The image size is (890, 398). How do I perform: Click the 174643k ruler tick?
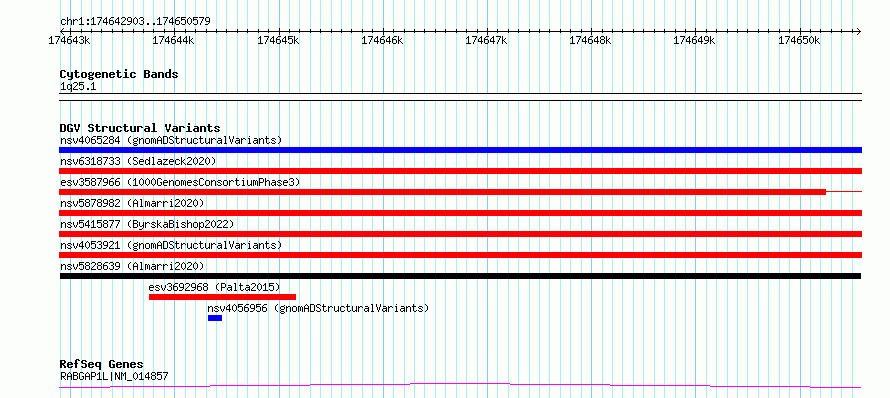[69, 40]
